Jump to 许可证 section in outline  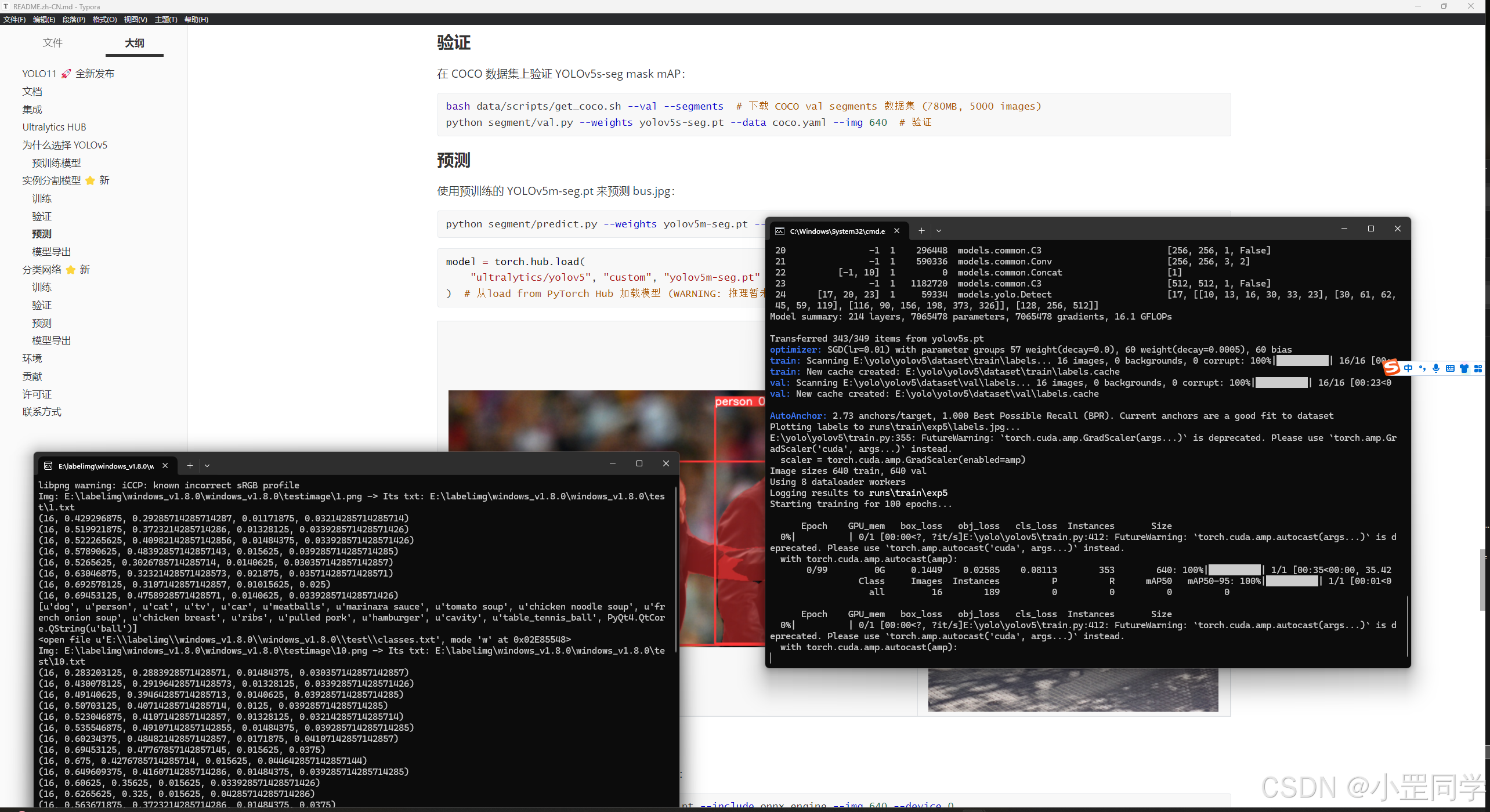tap(37, 394)
